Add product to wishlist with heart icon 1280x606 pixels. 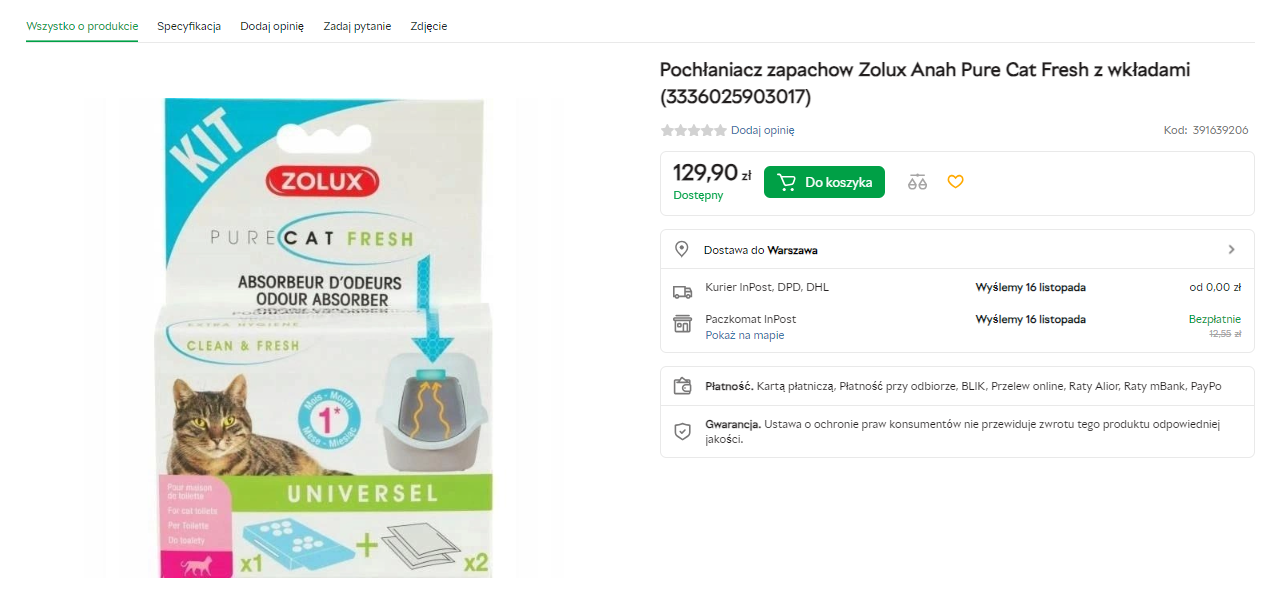tap(955, 182)
